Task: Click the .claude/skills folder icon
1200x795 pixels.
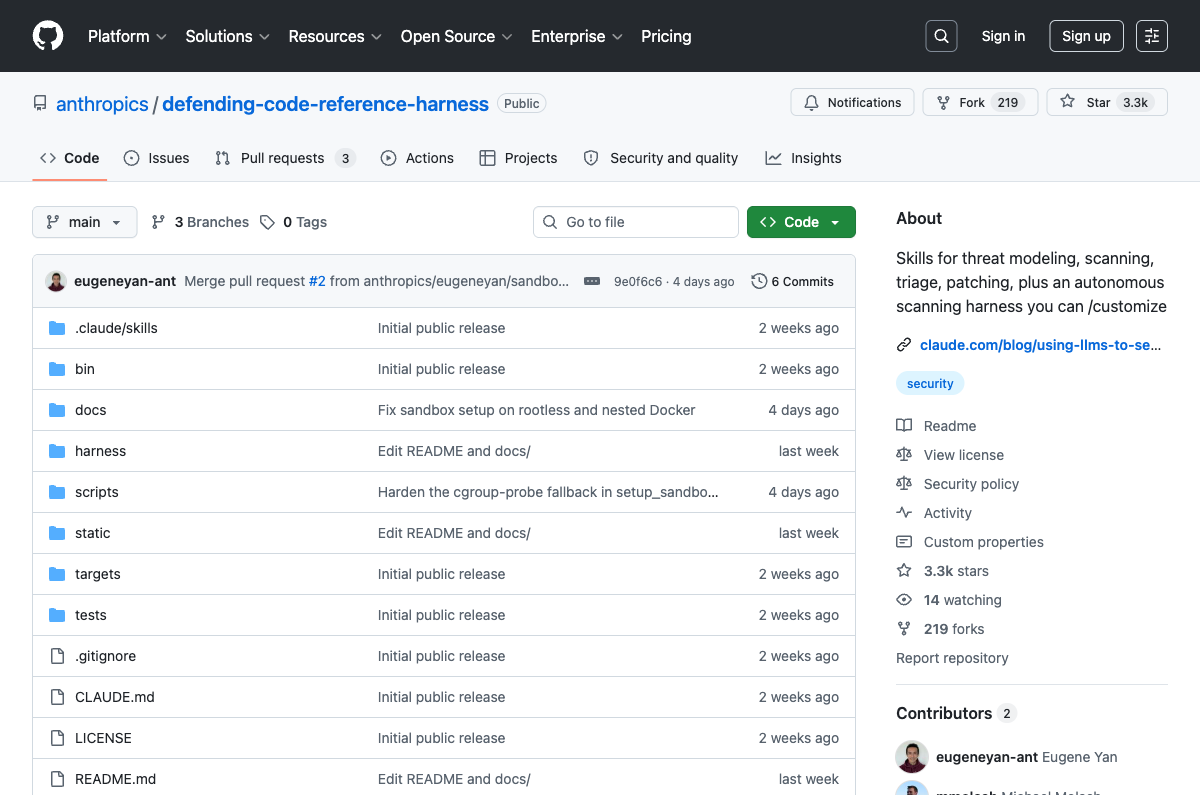Action: coord(57,328)
